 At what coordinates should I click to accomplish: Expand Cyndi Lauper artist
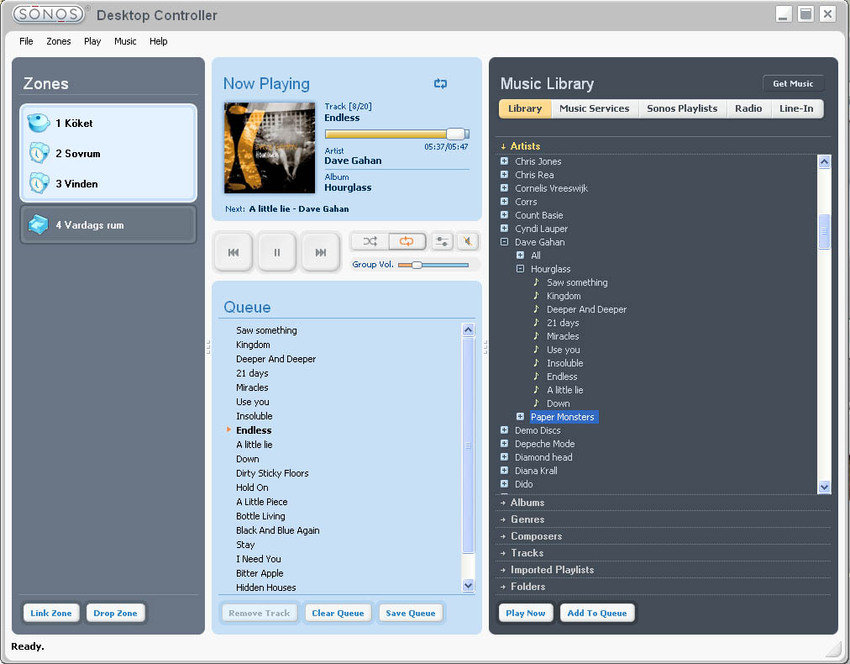coord(504,228)
